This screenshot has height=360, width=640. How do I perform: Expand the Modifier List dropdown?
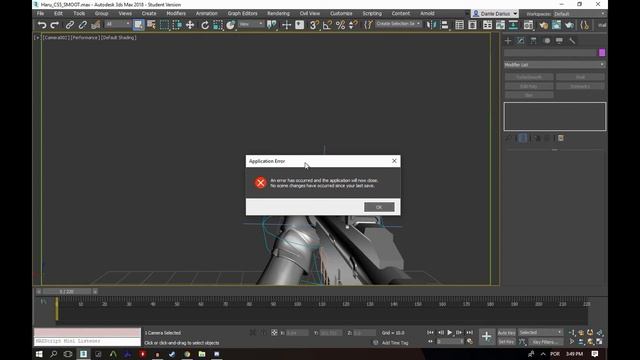point(554,65)
